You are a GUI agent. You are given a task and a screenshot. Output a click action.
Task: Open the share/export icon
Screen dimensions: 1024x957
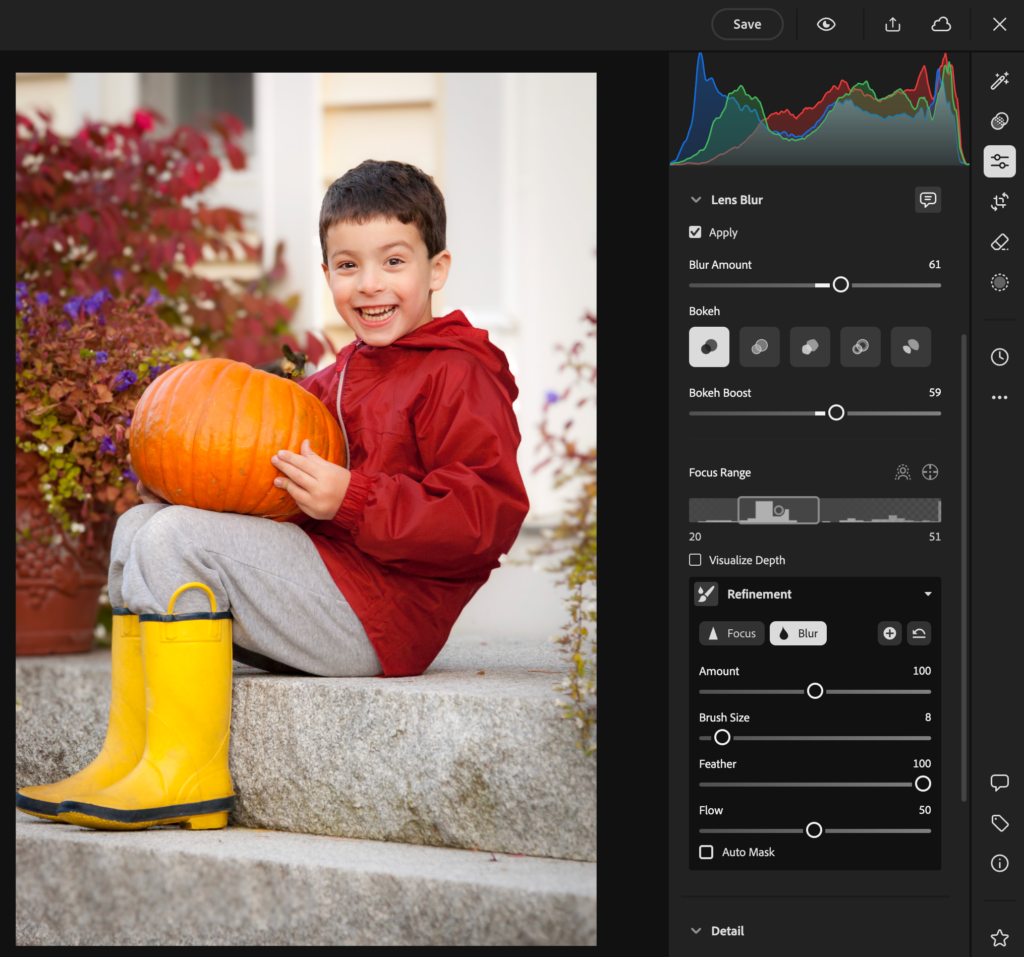[892, 25]
